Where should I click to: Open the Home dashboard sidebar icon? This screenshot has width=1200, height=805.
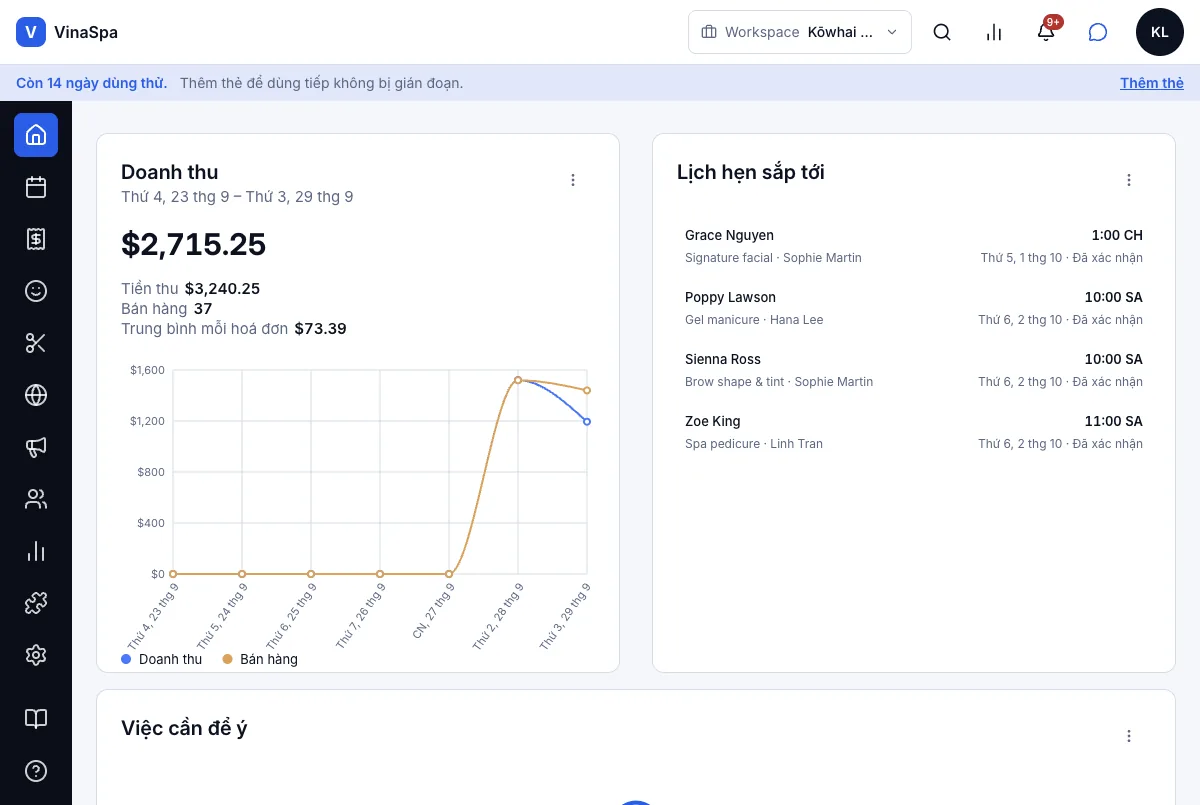coord(36,135)
